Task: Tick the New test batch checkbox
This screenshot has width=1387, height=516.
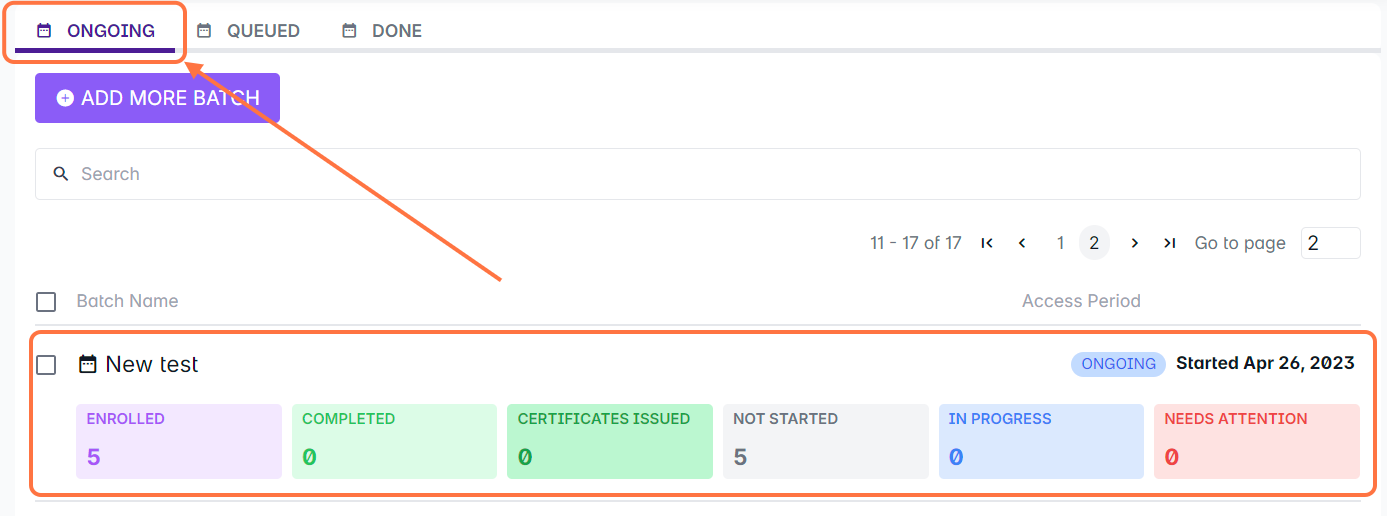Action: (x=46, y=365)
